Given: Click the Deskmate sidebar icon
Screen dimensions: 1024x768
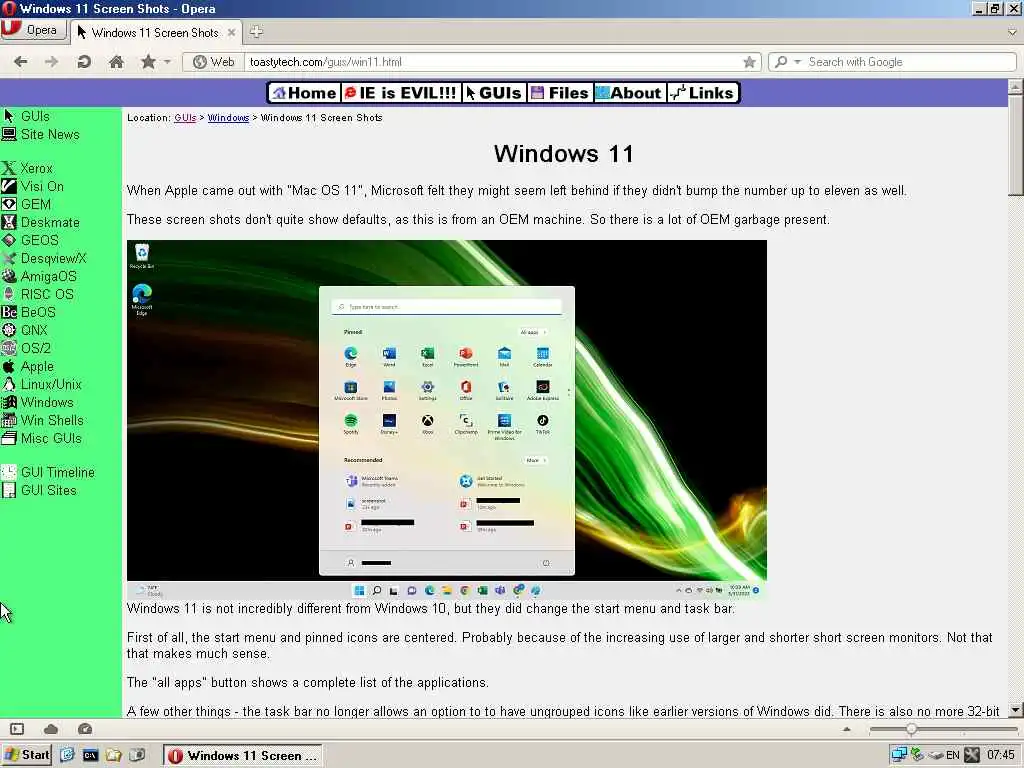Looking at the screenshot, I should 8,222.
